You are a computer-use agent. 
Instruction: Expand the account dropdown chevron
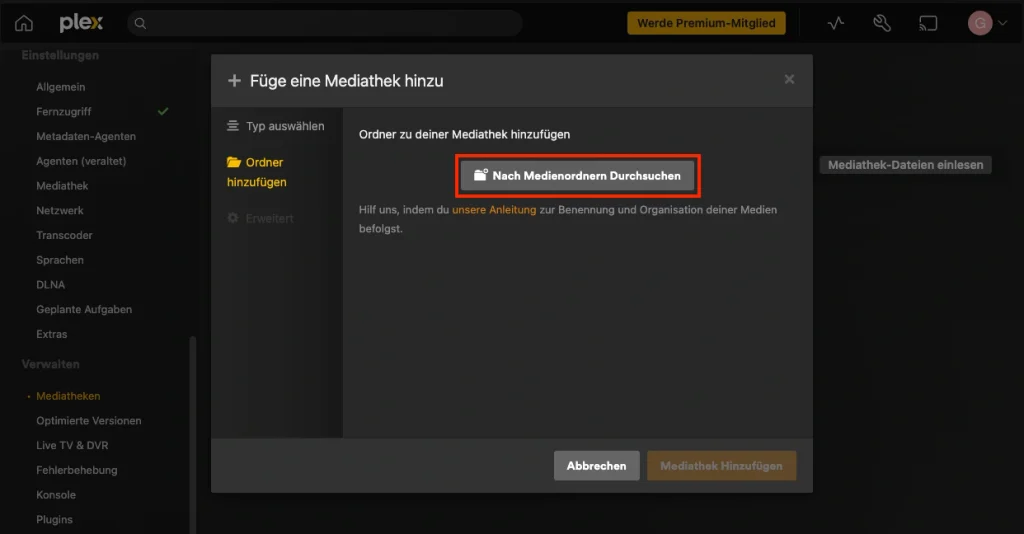click(x=1002, y=24)
